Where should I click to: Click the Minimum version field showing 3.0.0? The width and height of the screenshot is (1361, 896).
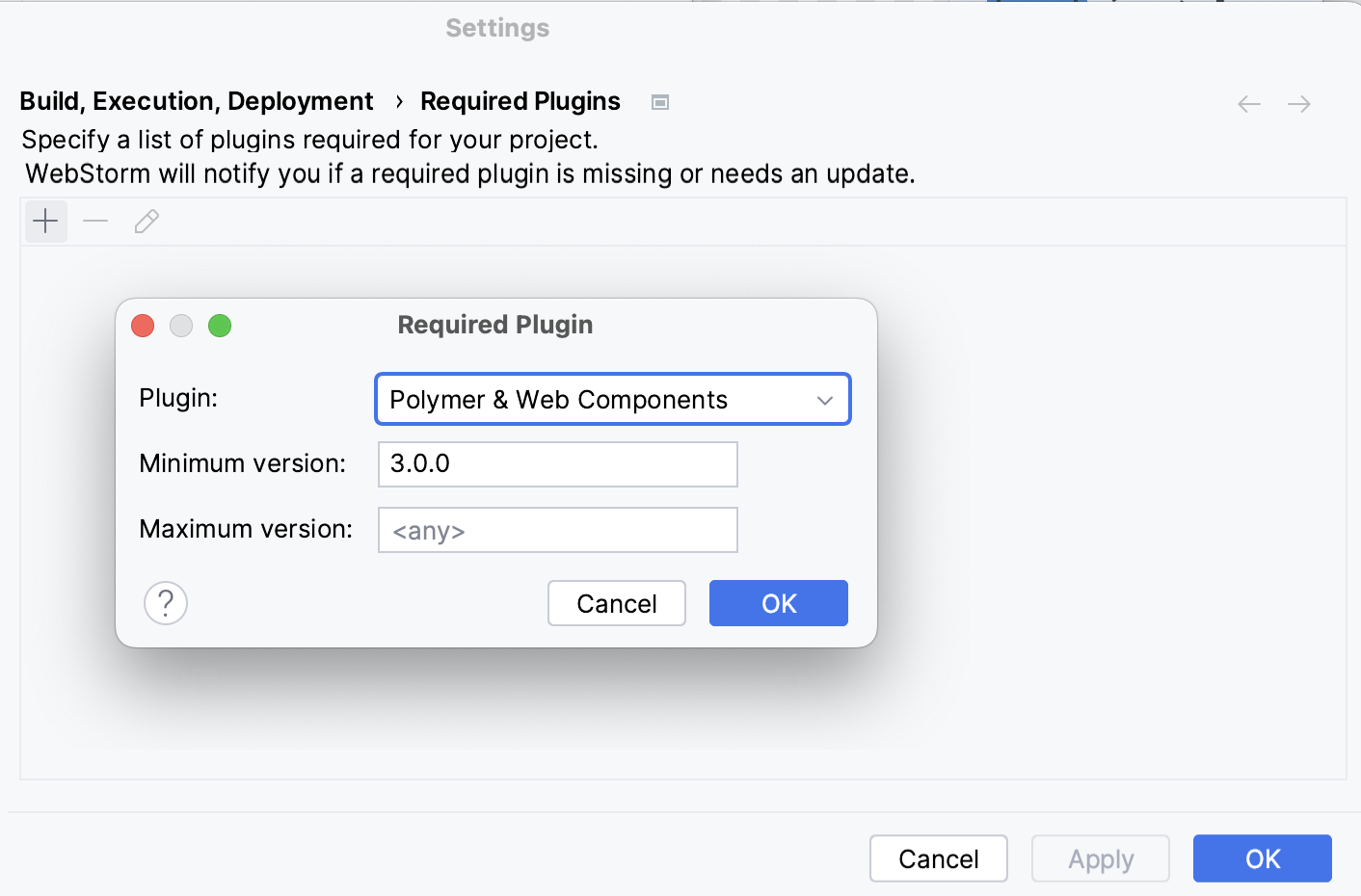(x=557, y=464)
